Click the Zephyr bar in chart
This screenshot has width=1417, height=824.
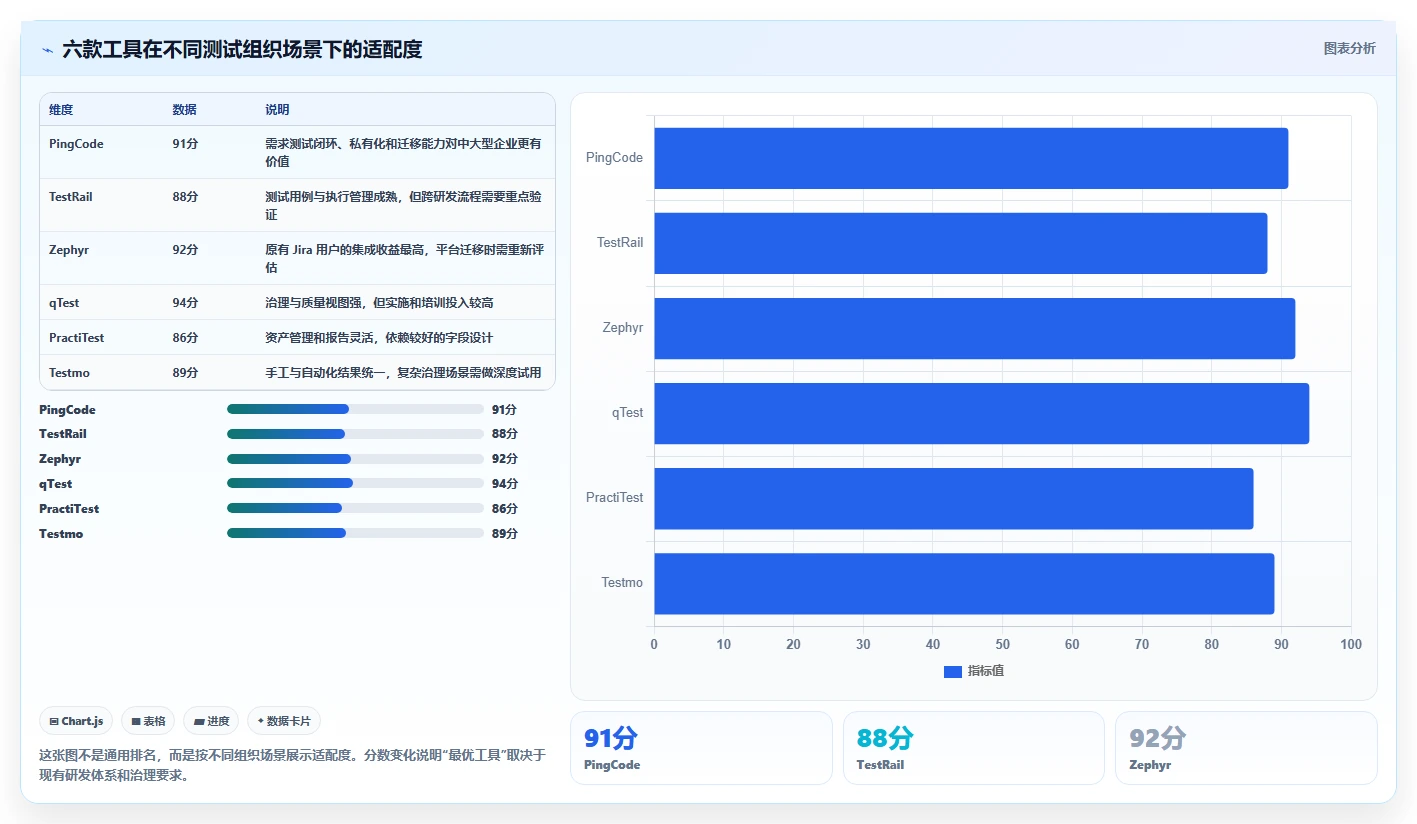point(974,328)
